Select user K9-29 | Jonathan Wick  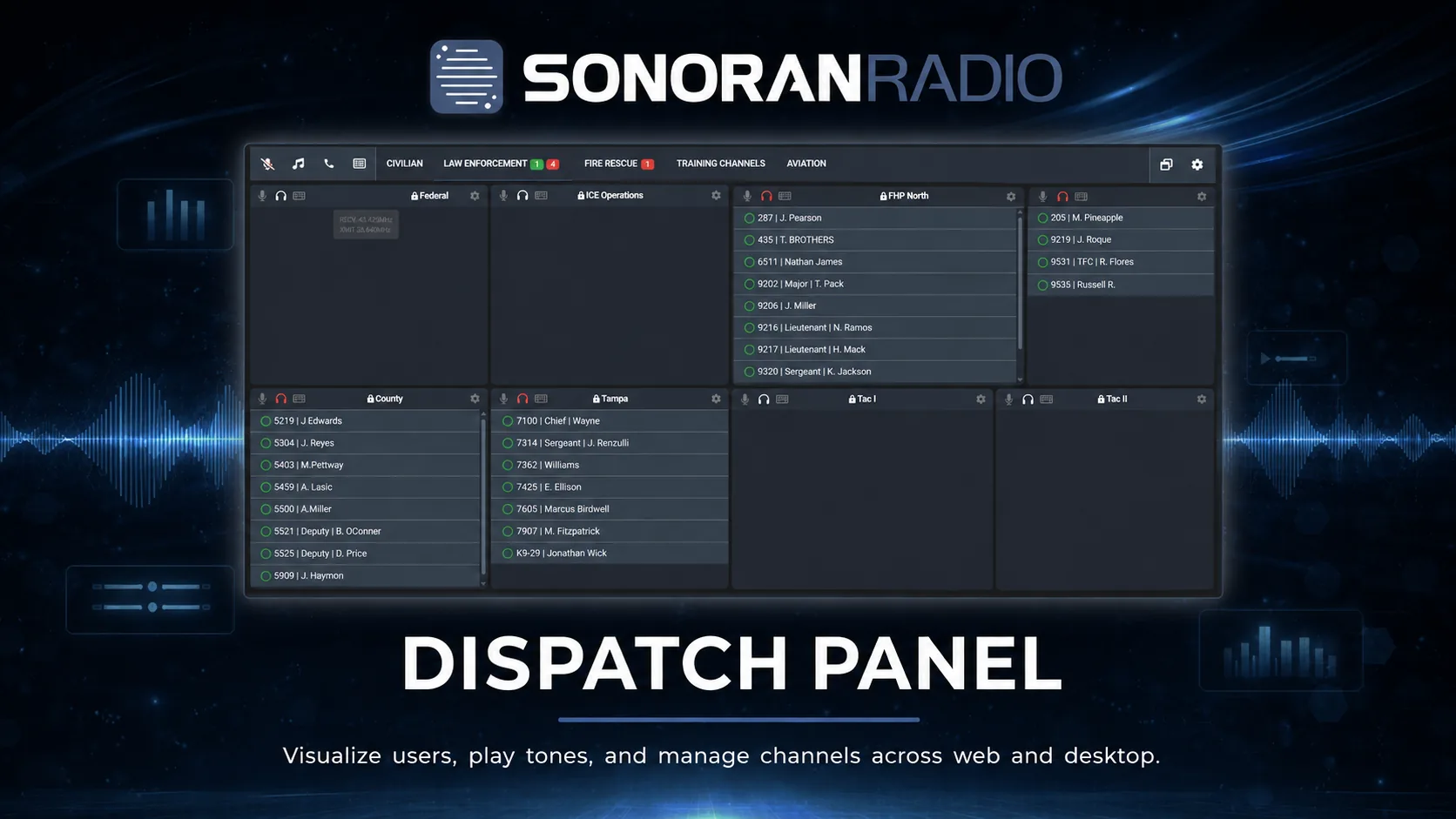(x=610, y=554)
